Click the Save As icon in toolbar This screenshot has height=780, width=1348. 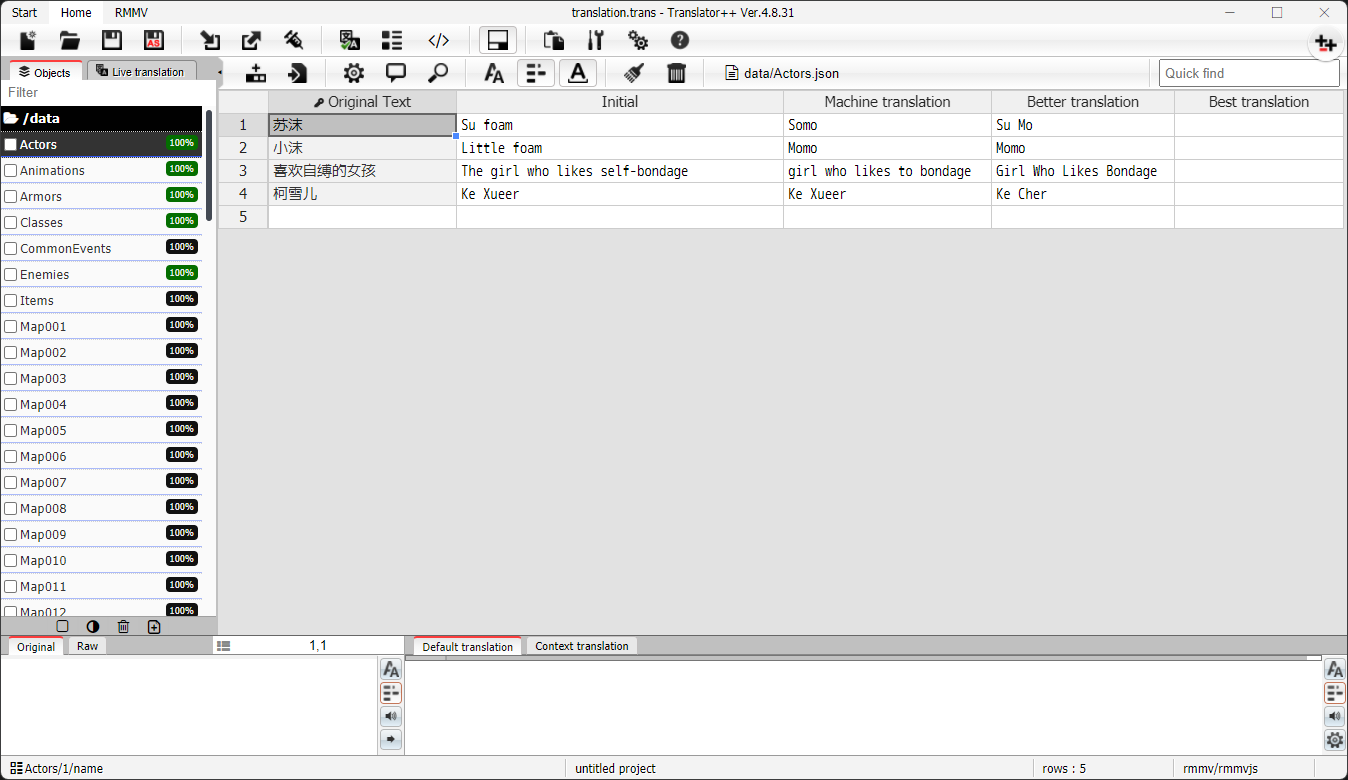click(x=153, y=41)
